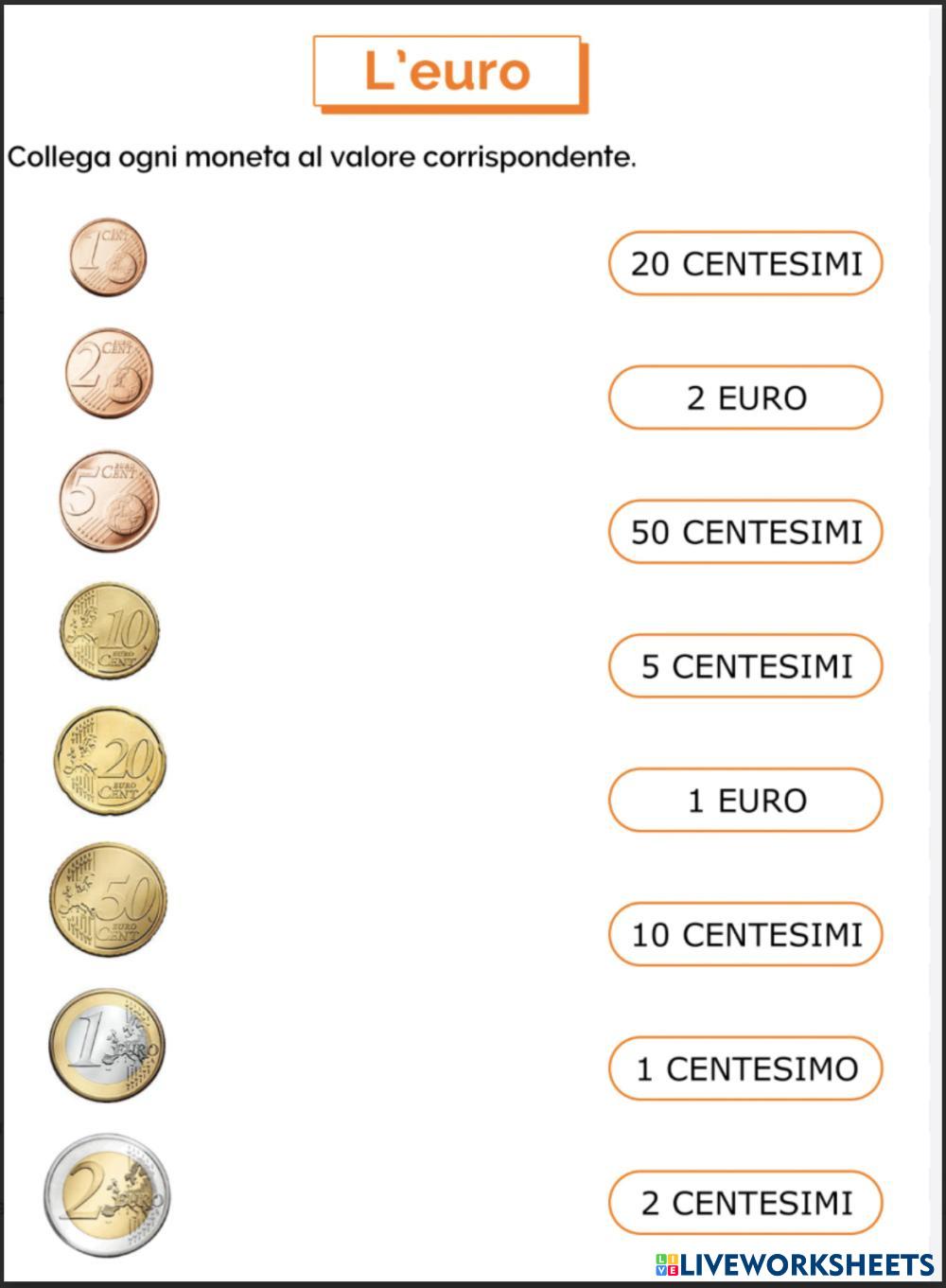Viewport: 946px width, 1288px height.
Task: Select the "10 CENTESIMI" value box
Action: click(745, 935)
